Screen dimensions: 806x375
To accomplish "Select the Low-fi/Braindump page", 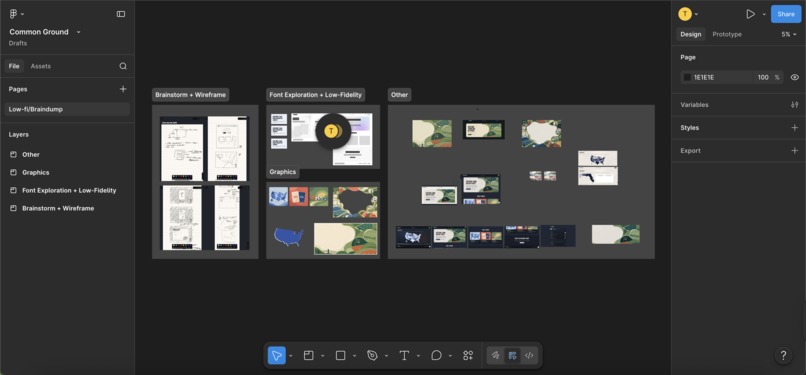I will 67,109.
